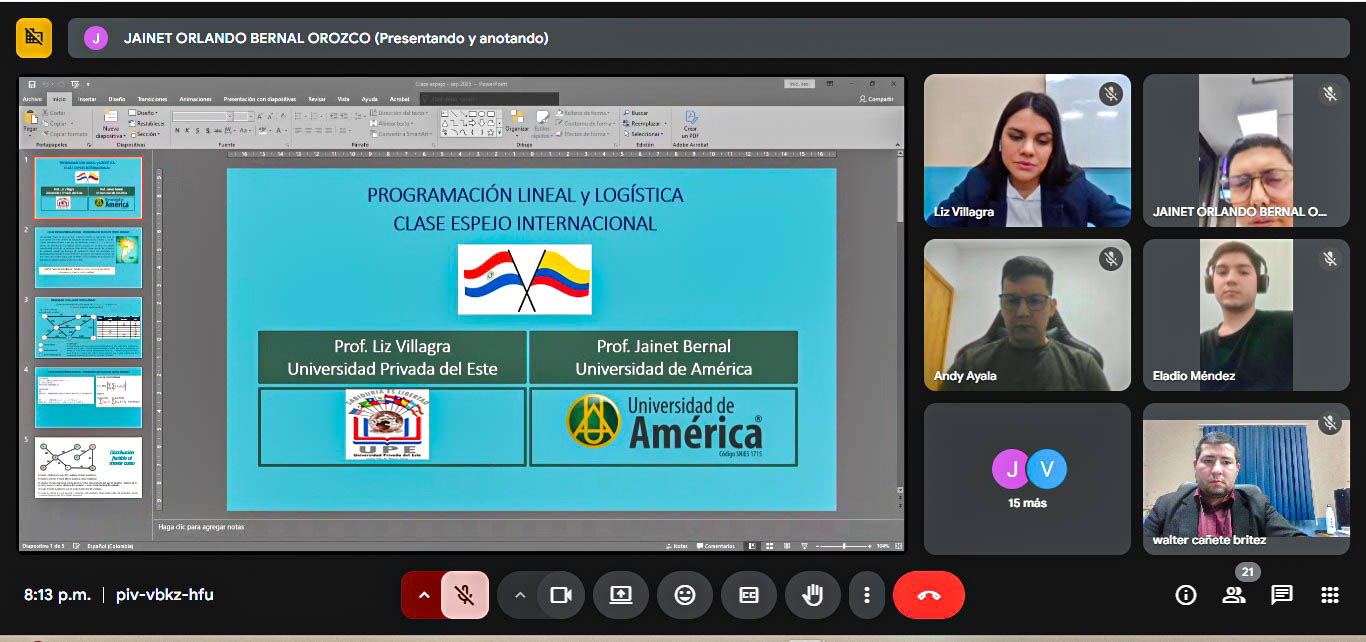This screenshot has height=642, width=1366.
Task: Start presenting your screen
Action: coord(620,595)
